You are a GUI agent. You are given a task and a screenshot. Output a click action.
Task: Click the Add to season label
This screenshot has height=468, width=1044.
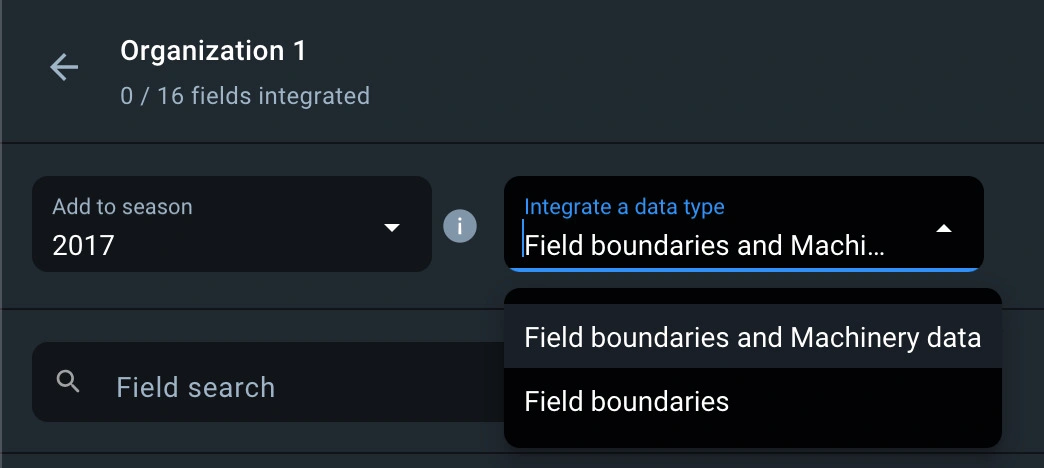pyautogui.click(x=122, y=207)
